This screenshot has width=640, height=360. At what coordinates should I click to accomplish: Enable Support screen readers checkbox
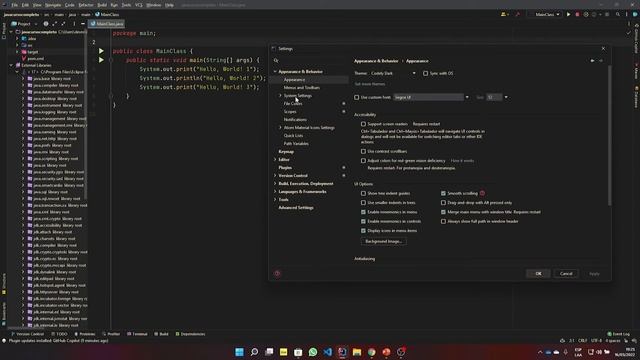[363, 124]
